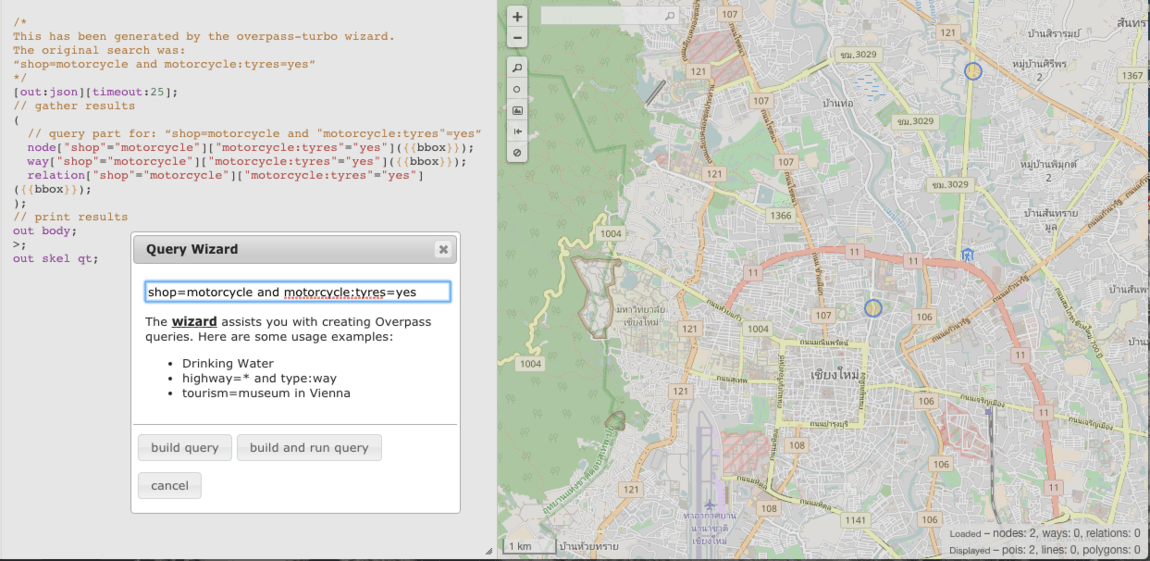The height and width of the screenshot is (561, 1150).
Task: Click the 'Displayed – pois: 2' status text
Action: point(1045,550)
